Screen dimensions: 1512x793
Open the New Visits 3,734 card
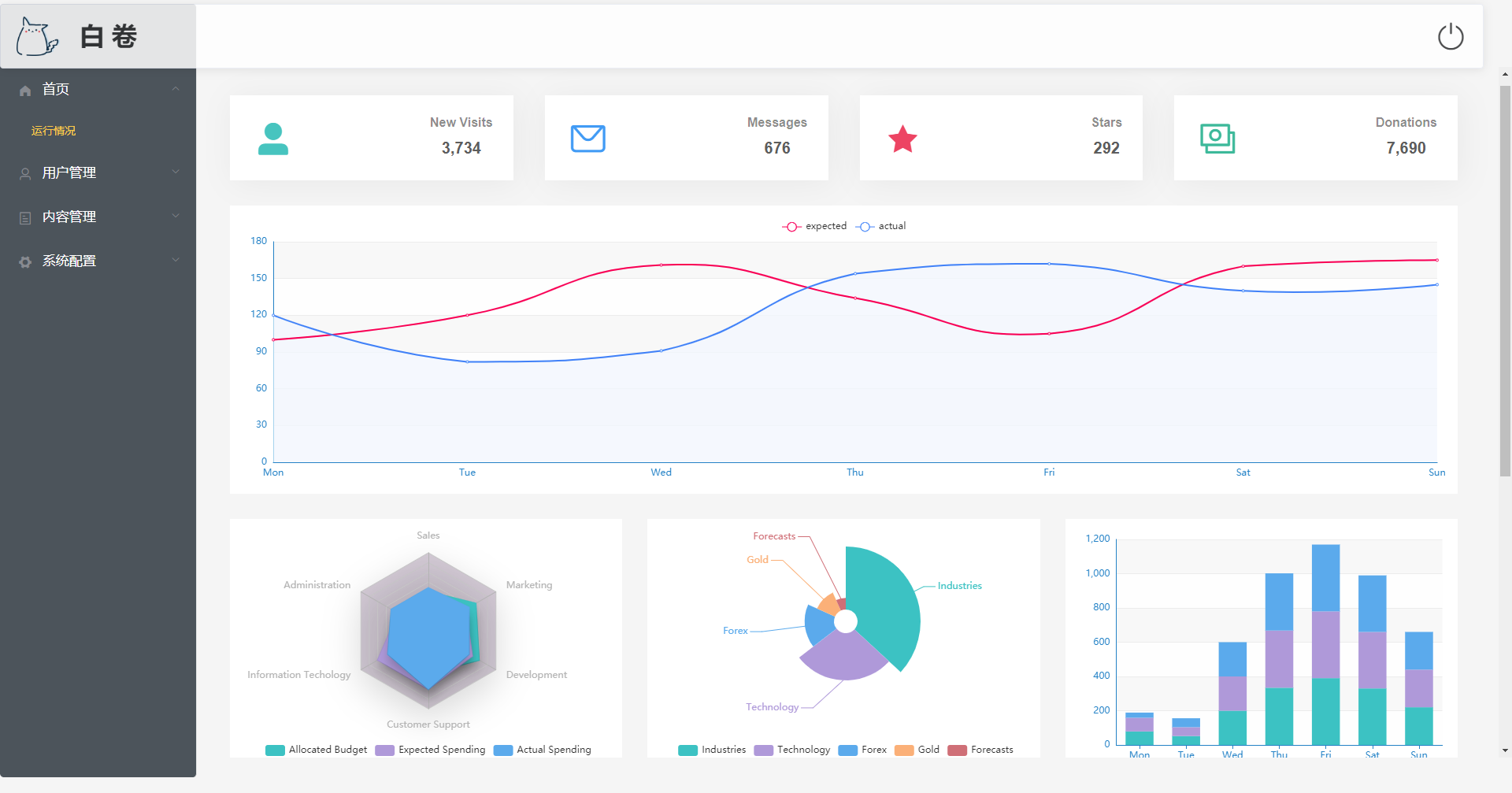pos(372,138)
